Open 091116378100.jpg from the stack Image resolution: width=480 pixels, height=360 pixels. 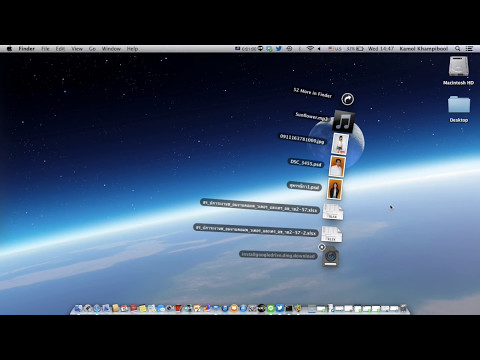pos(340,144)
